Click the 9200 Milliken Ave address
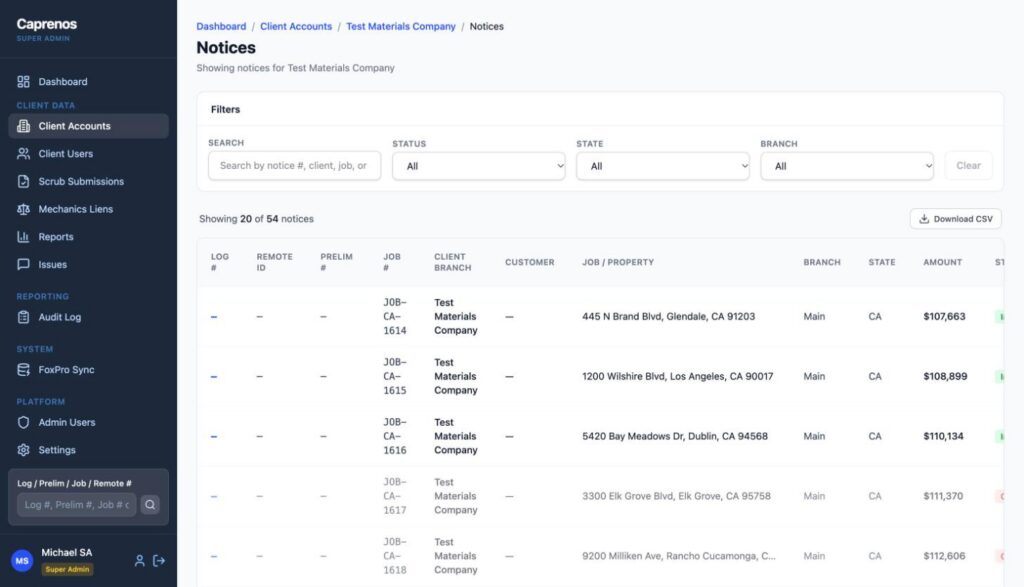Viewport: 1024px width, 587px height. click(679, 556)
